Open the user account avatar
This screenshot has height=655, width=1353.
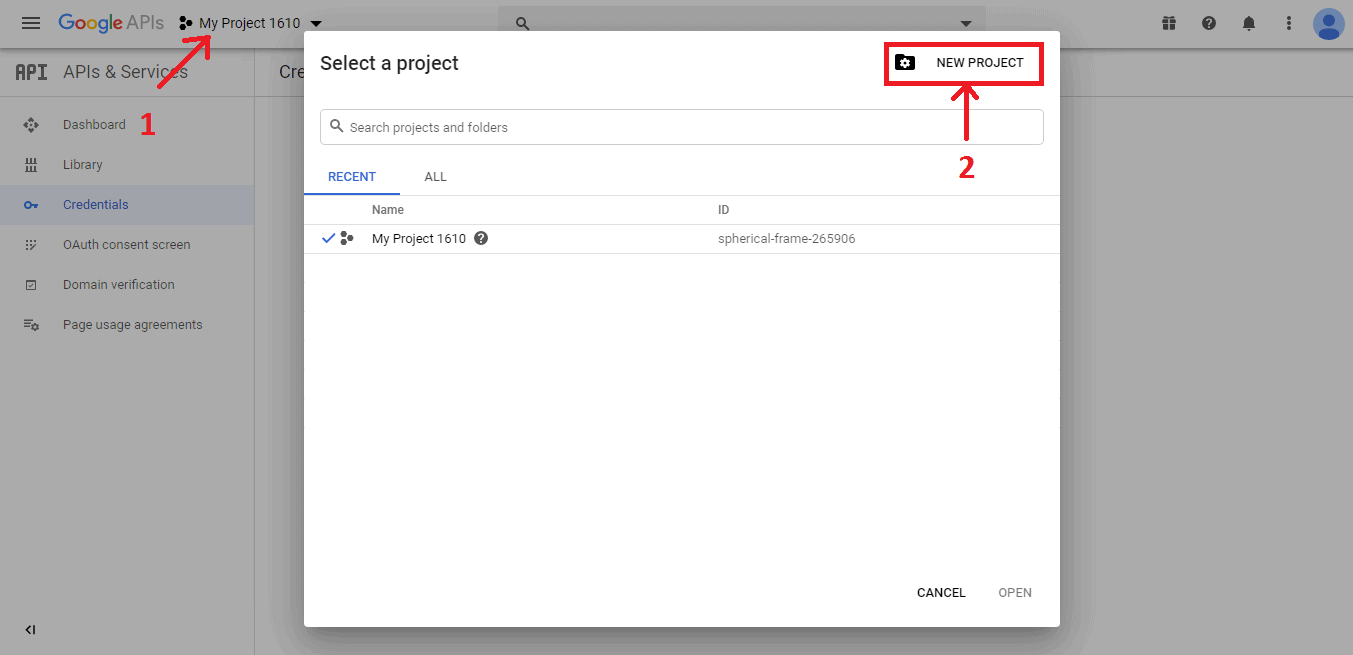[x=1329, y=23]
